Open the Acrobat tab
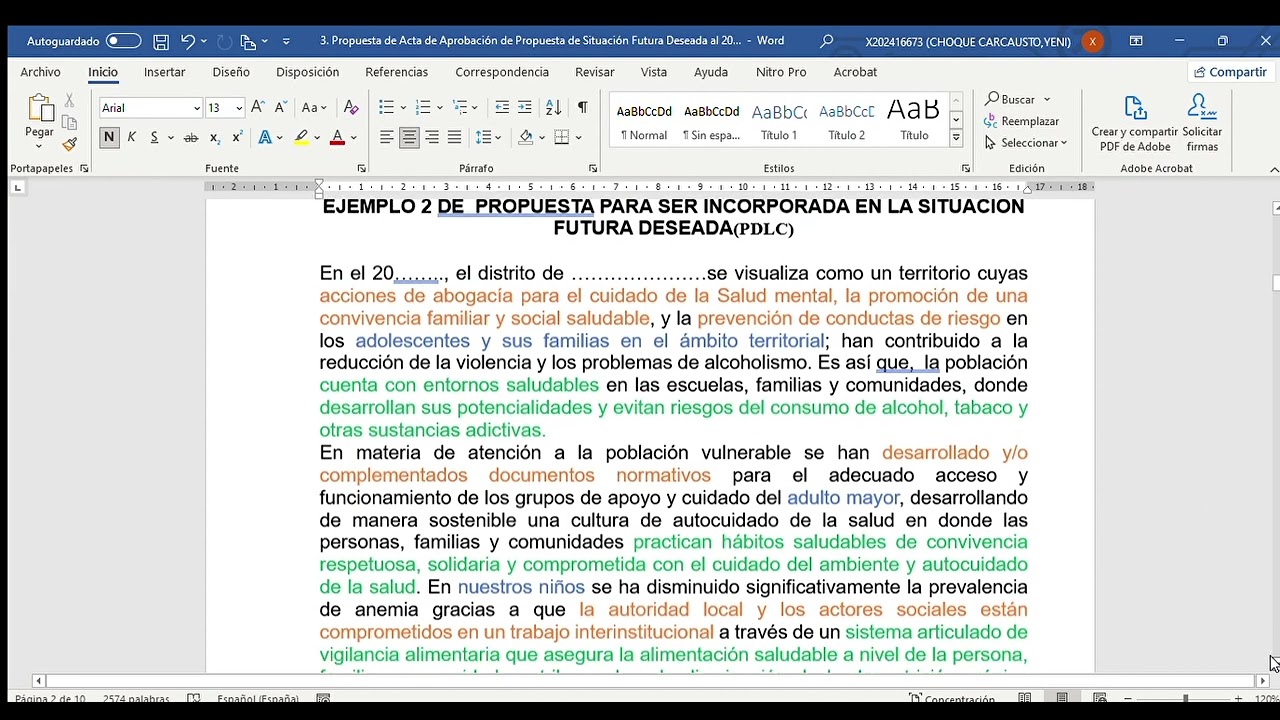The width and height of the screenshot is (1280, 720). click(855, 72)
